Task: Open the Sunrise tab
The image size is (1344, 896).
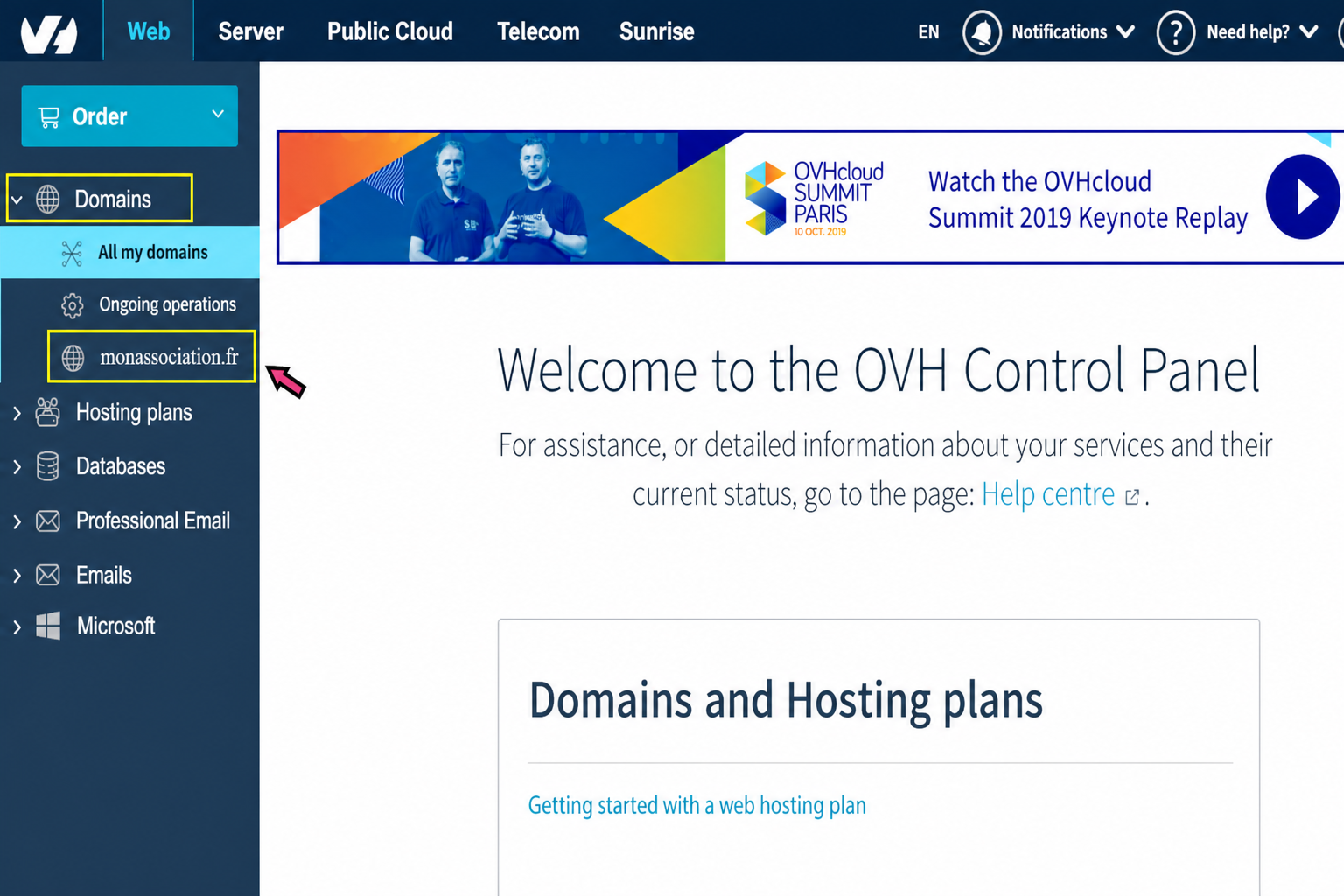Action: coord(657,31)
